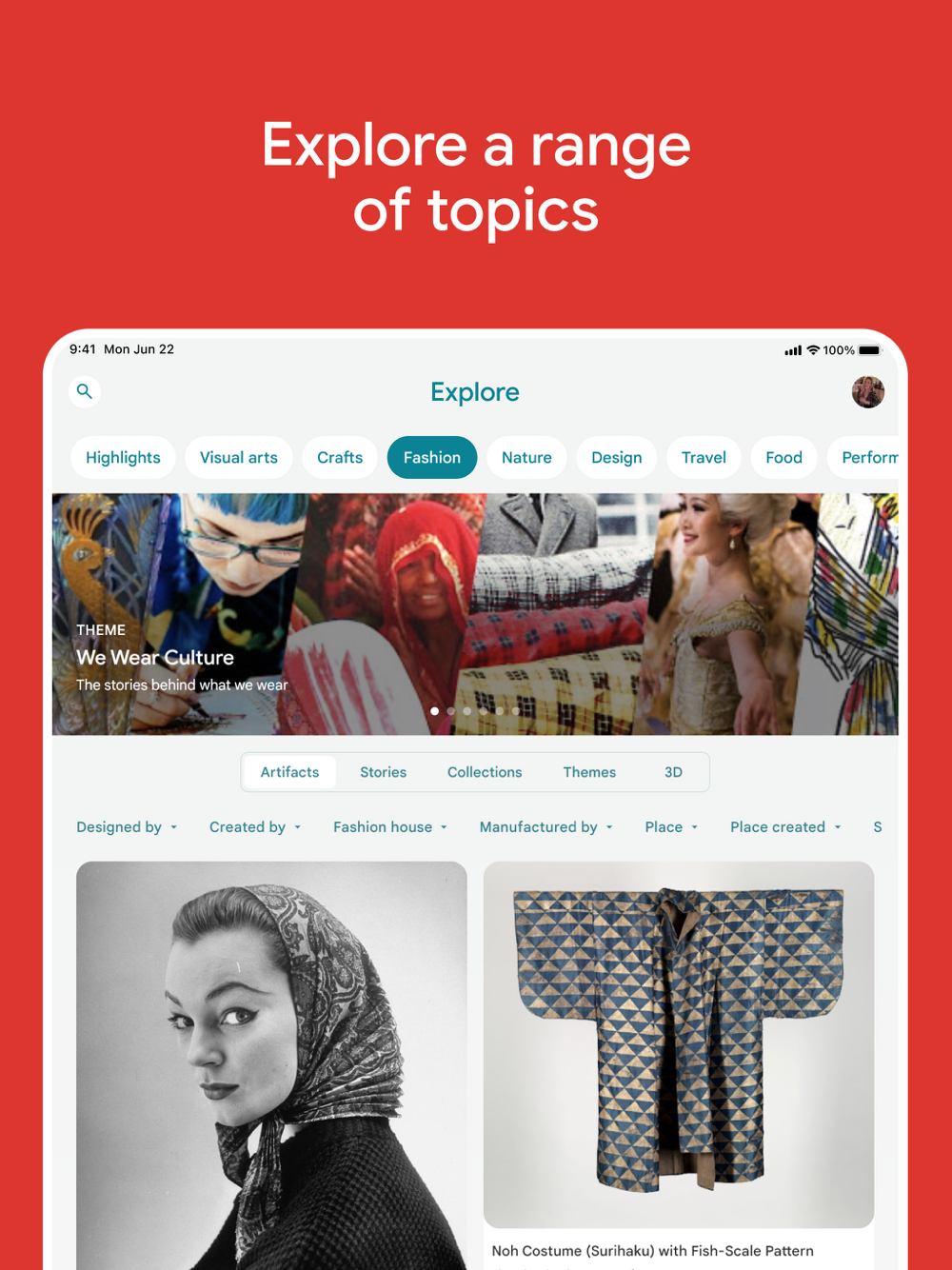The image size is (952, 1270).
Task: Switch to the Stories tab
Action: 383,772
